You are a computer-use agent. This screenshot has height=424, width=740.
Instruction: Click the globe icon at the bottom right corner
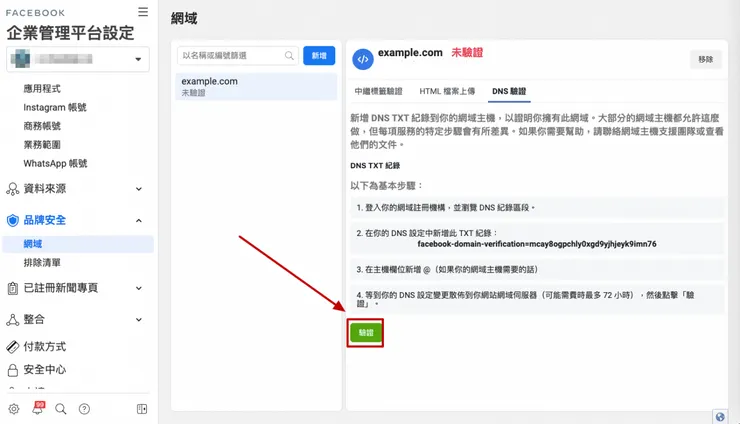click(720, 416)
